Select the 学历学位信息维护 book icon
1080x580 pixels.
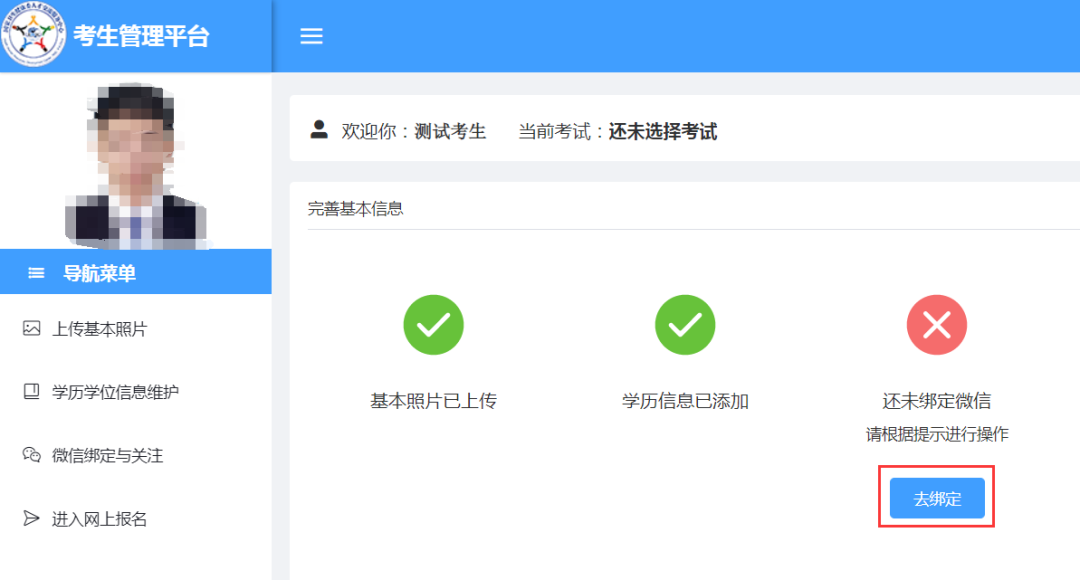click(x=32, y=391)
